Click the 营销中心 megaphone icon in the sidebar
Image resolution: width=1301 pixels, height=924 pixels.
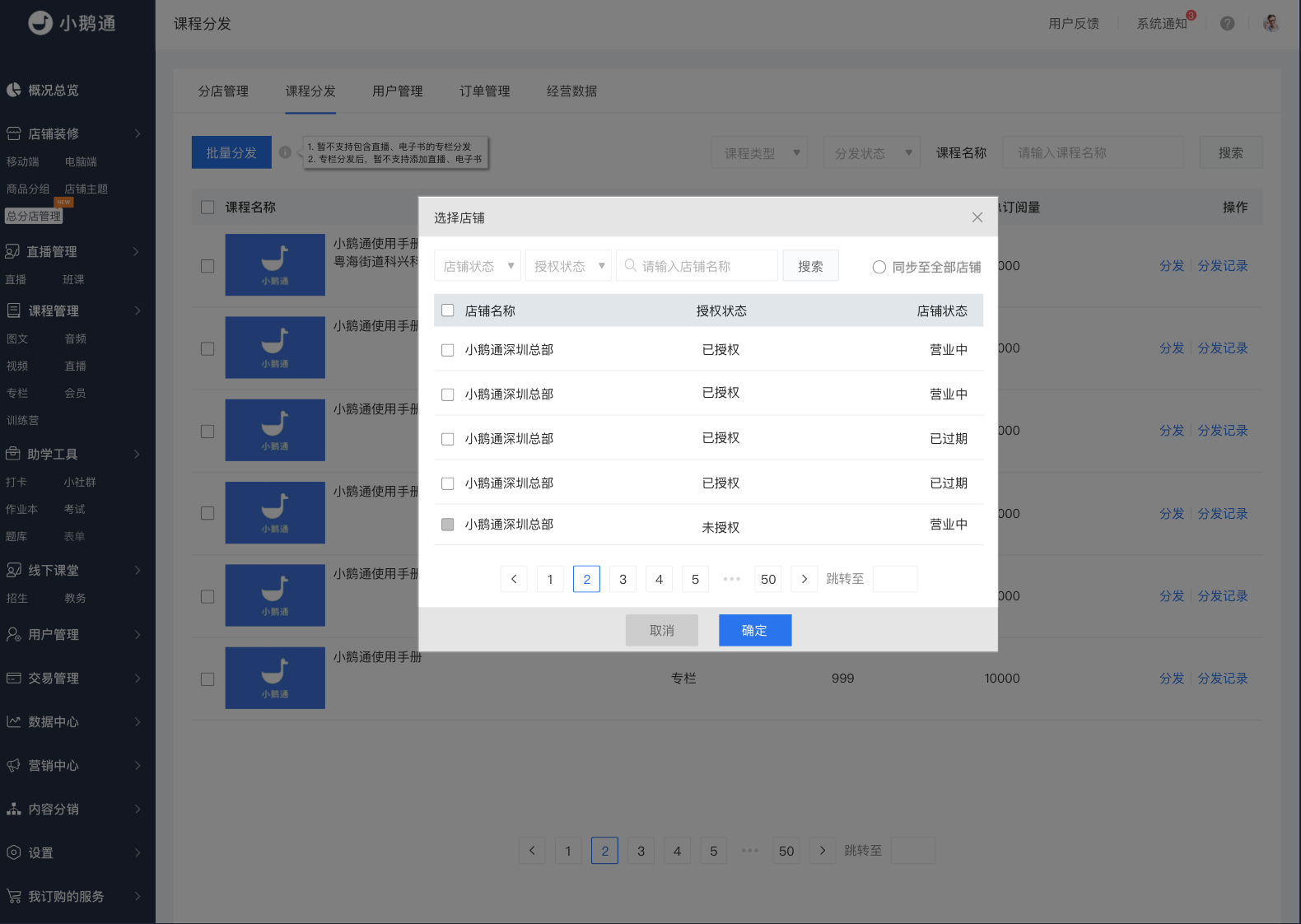click(x=14, y=765)
